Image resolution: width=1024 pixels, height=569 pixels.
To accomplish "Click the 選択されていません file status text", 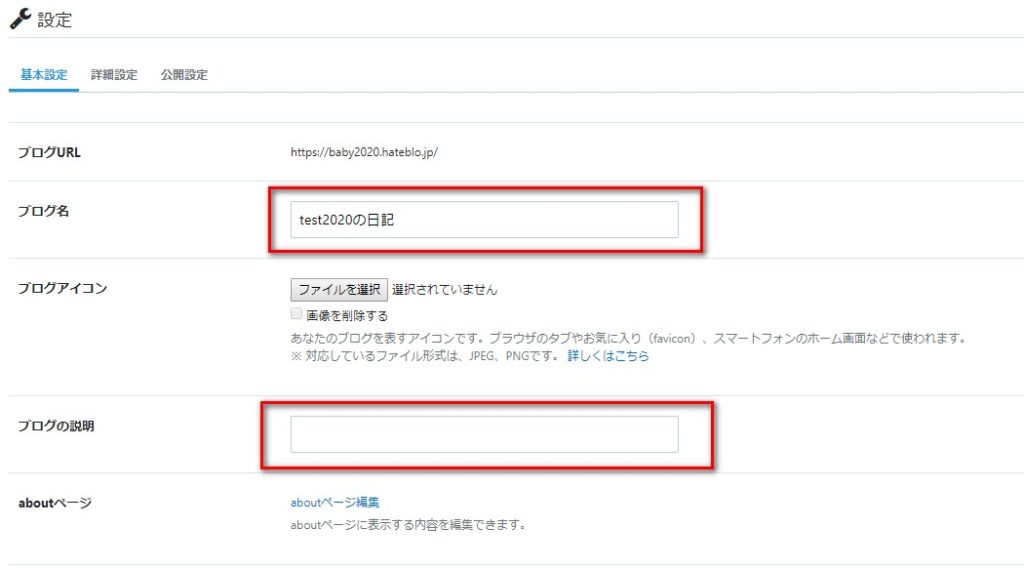I will coord(445,289).
